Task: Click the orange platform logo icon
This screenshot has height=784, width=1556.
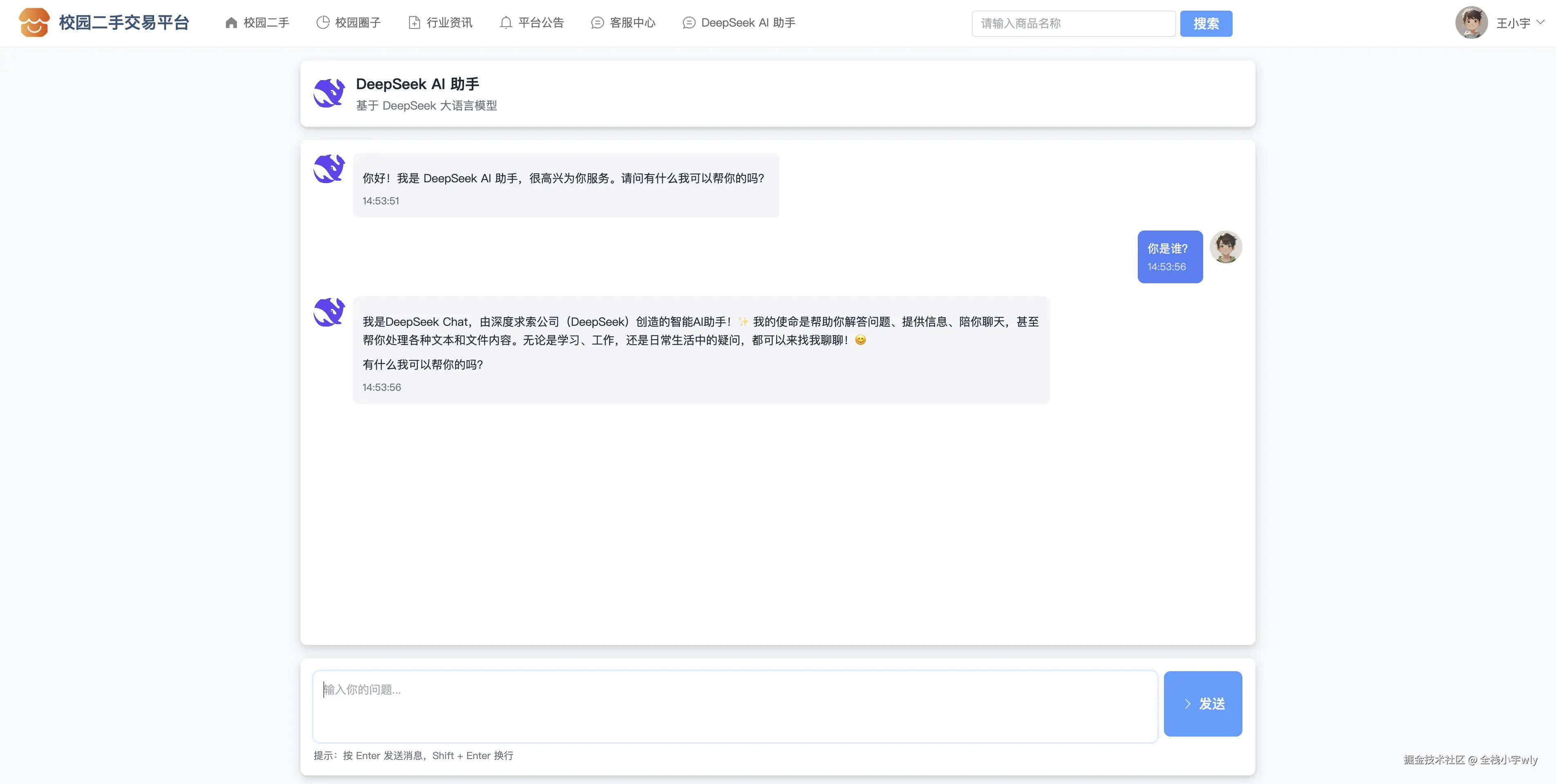Action: click(x=34, y=23)
